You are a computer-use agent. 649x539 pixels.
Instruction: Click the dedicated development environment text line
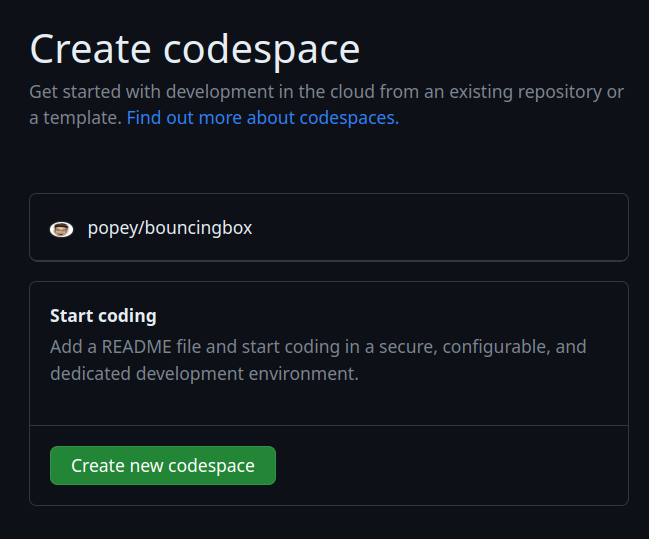tap(204, 373)
